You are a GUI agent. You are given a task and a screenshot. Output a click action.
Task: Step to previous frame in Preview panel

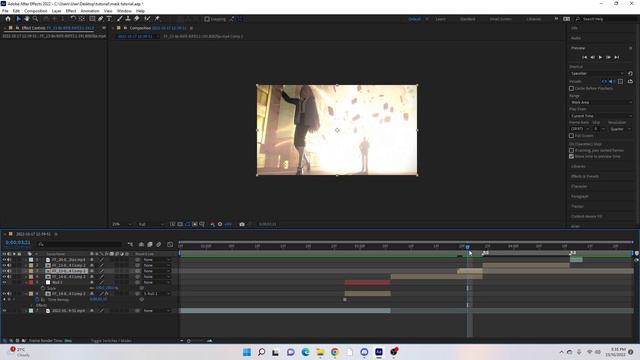pyautogui.click(x=593, y=57)
